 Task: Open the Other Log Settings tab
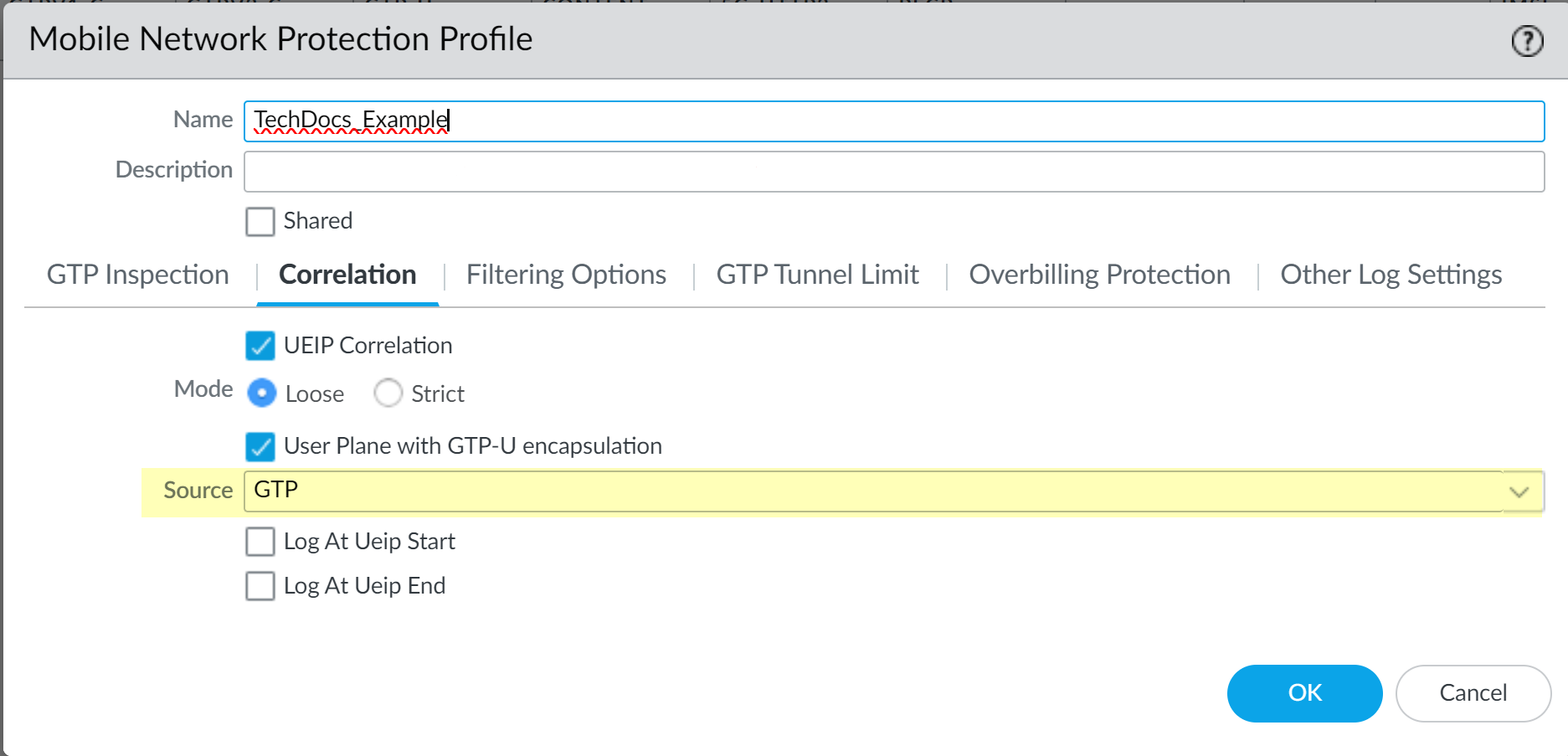coord(1391,275)
